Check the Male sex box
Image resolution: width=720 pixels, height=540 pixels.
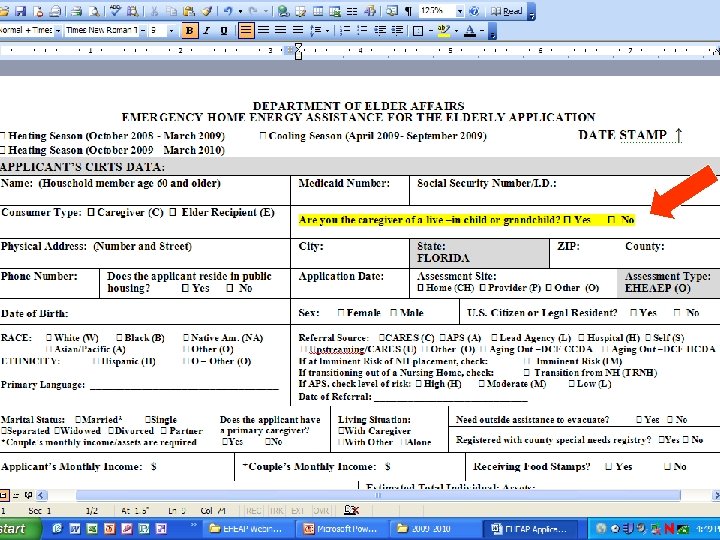[x=394, y=313]
